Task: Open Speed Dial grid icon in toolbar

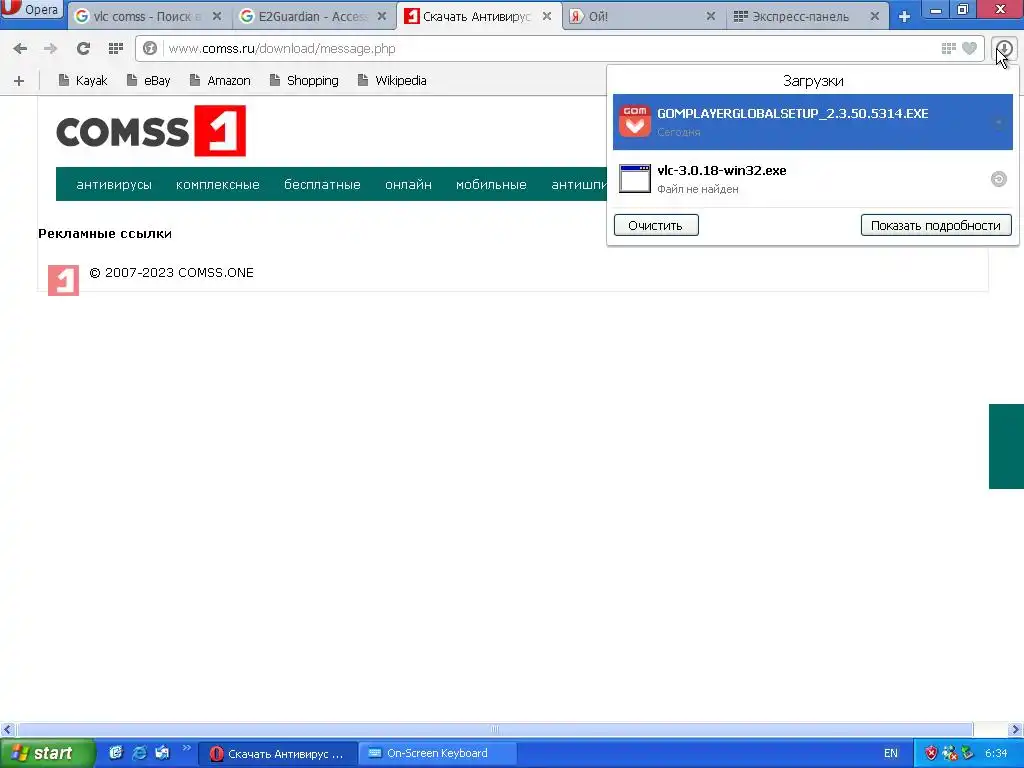Action: pyautogui.click(x=116, y=48)
